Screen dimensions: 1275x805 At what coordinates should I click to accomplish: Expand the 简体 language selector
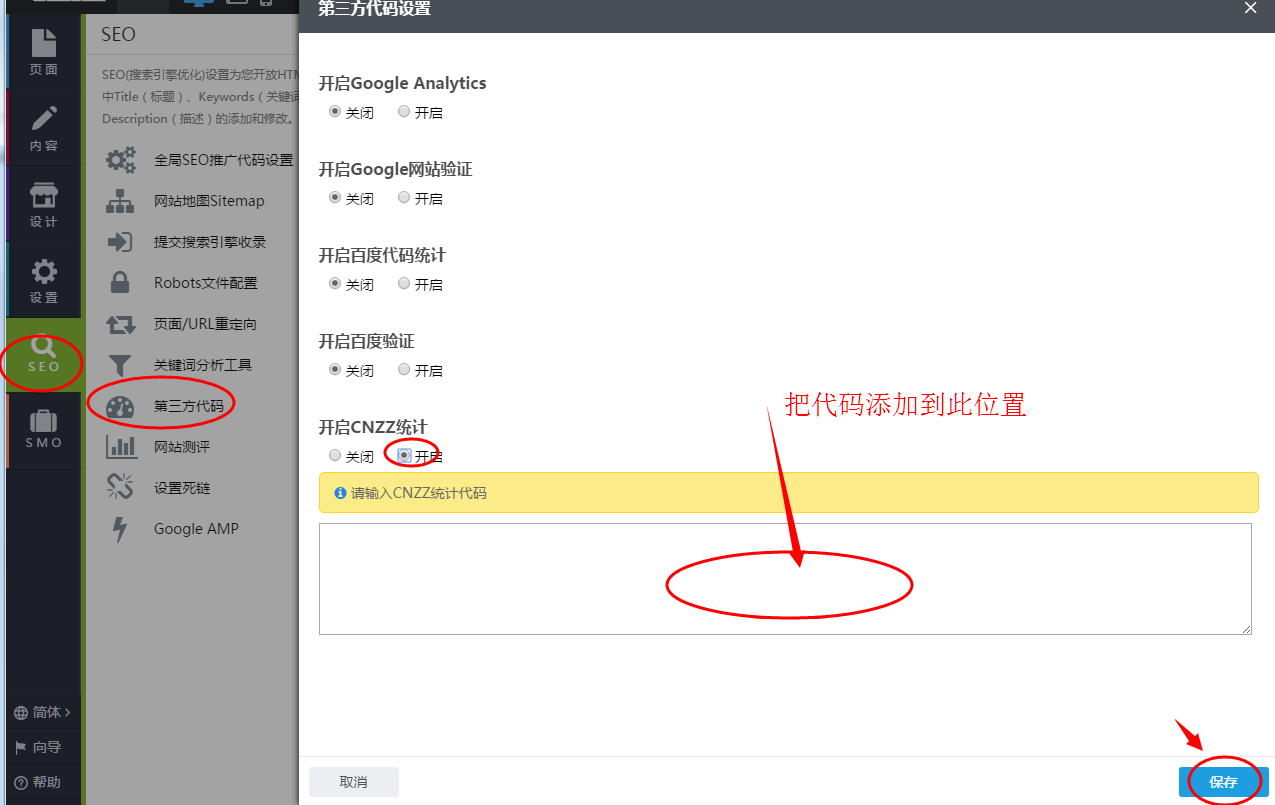(42, 712)
